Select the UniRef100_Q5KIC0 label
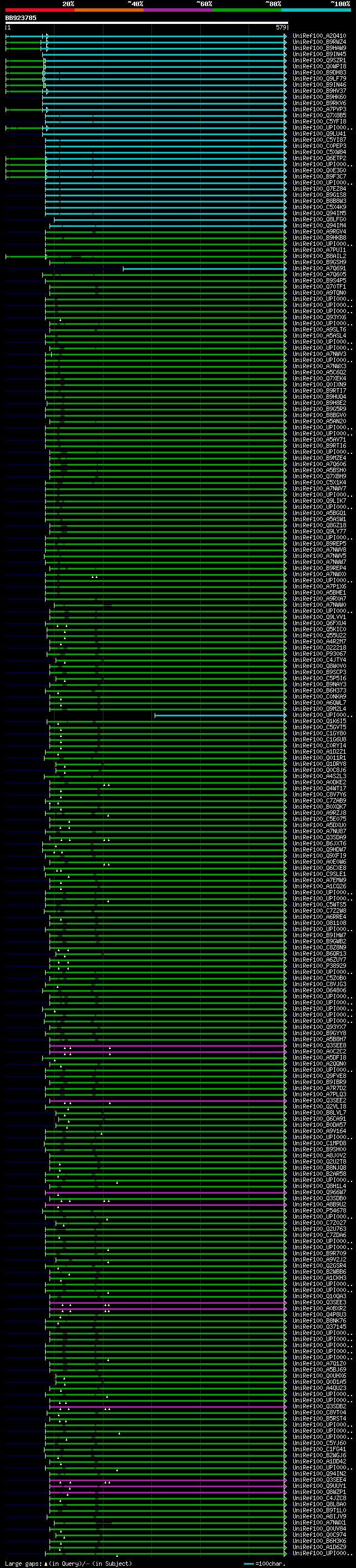Image resolution: width=356 pixels, height=1568 pixels. click(319, 630)
